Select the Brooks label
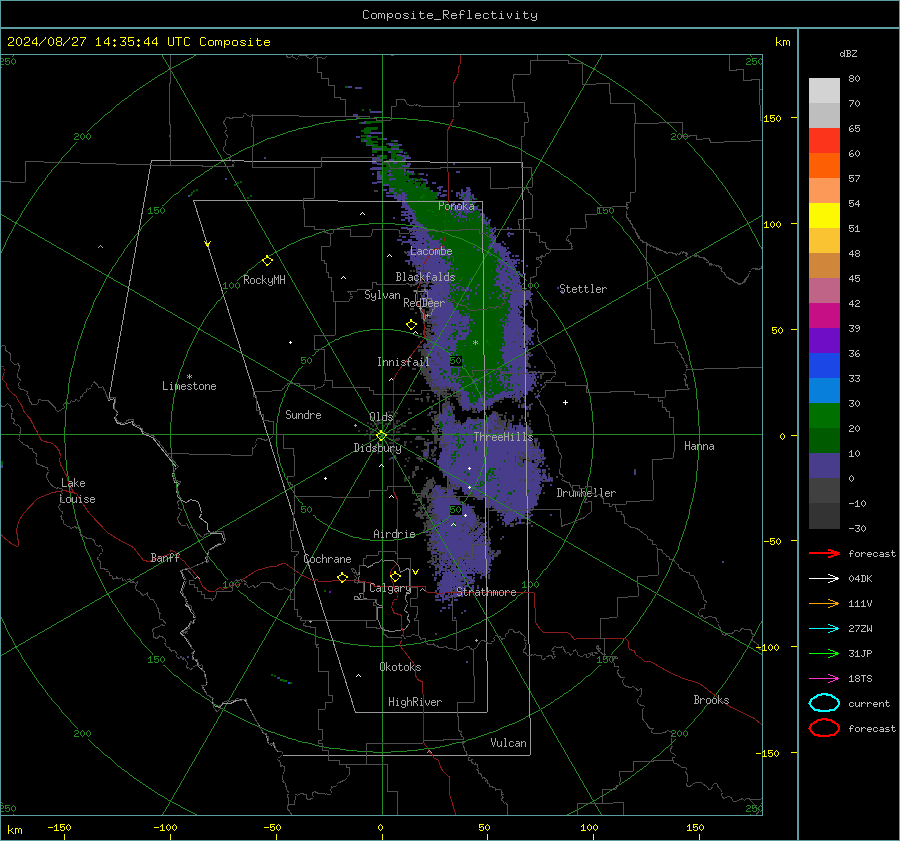This screenshot has width=900, height=841. pyautogui.click(x=711, y=700)
